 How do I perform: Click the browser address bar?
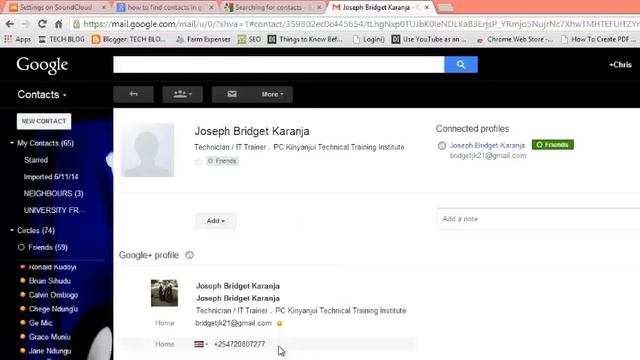pos(354,24)
